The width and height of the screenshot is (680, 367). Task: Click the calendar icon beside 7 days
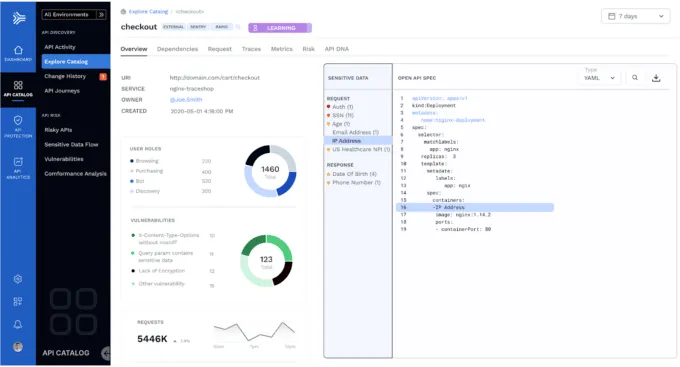[611, 16]
